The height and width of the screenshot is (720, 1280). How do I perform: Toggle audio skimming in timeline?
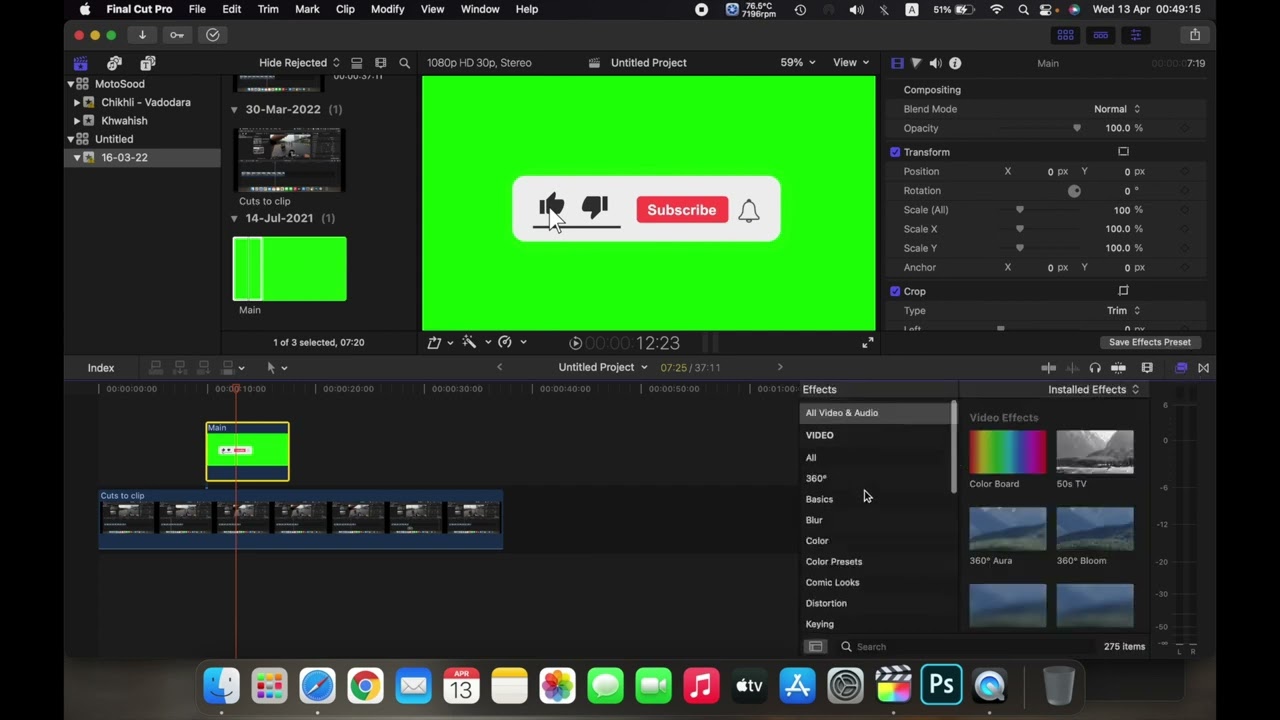pos(1072,368)
